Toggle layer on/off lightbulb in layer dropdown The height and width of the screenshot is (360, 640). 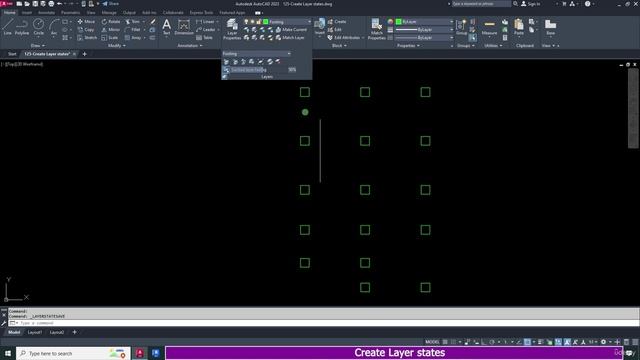point(246,22)
